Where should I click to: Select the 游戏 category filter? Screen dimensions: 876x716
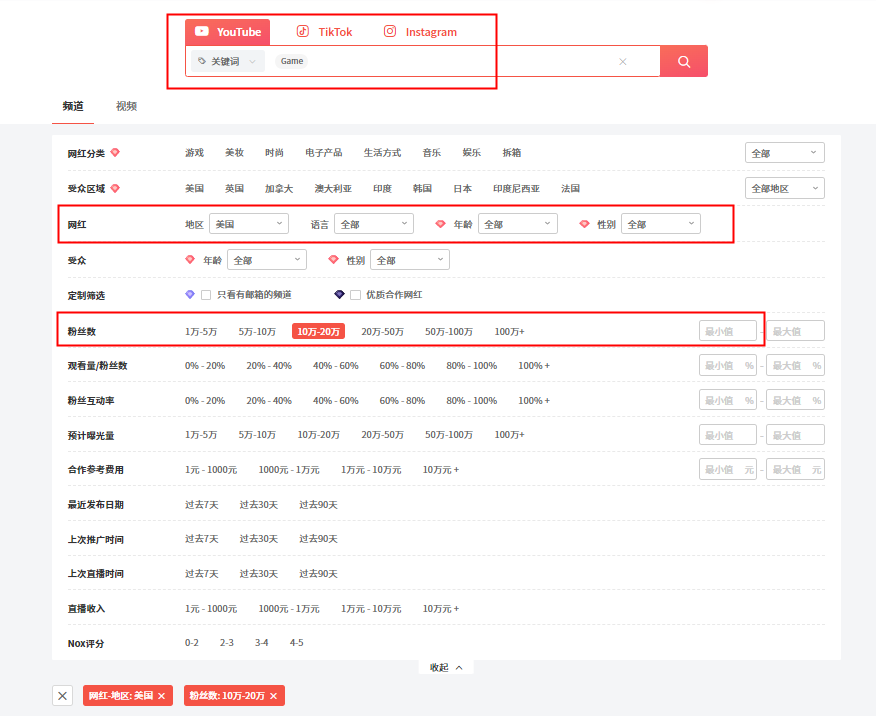pos(194,153)
